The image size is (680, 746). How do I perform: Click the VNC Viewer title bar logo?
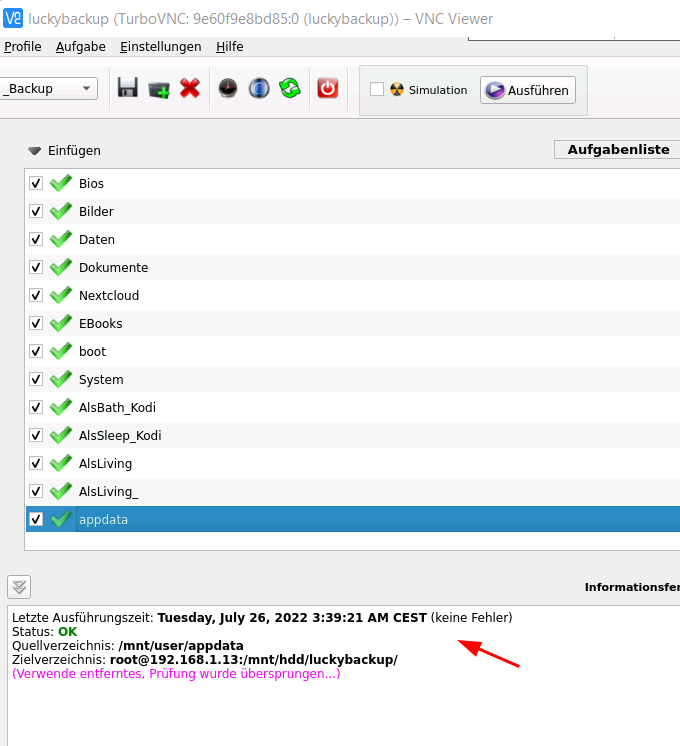(x=12, y=19)
